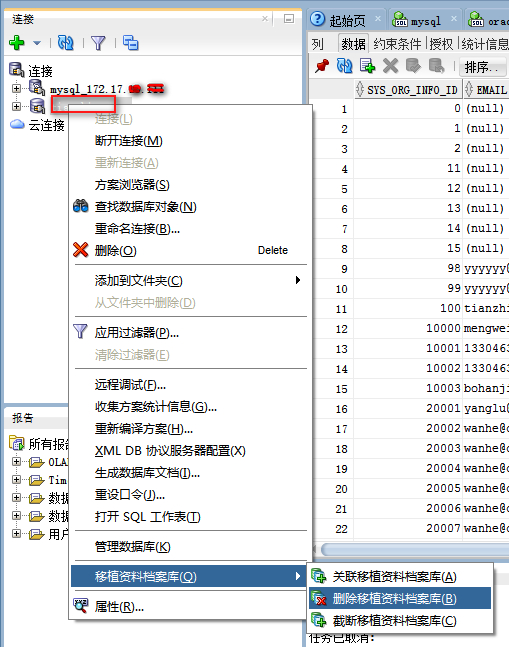Choose 重命名连接(B)... menu entry
Screen dimensions: 509x647
click(x=137, y=228)
